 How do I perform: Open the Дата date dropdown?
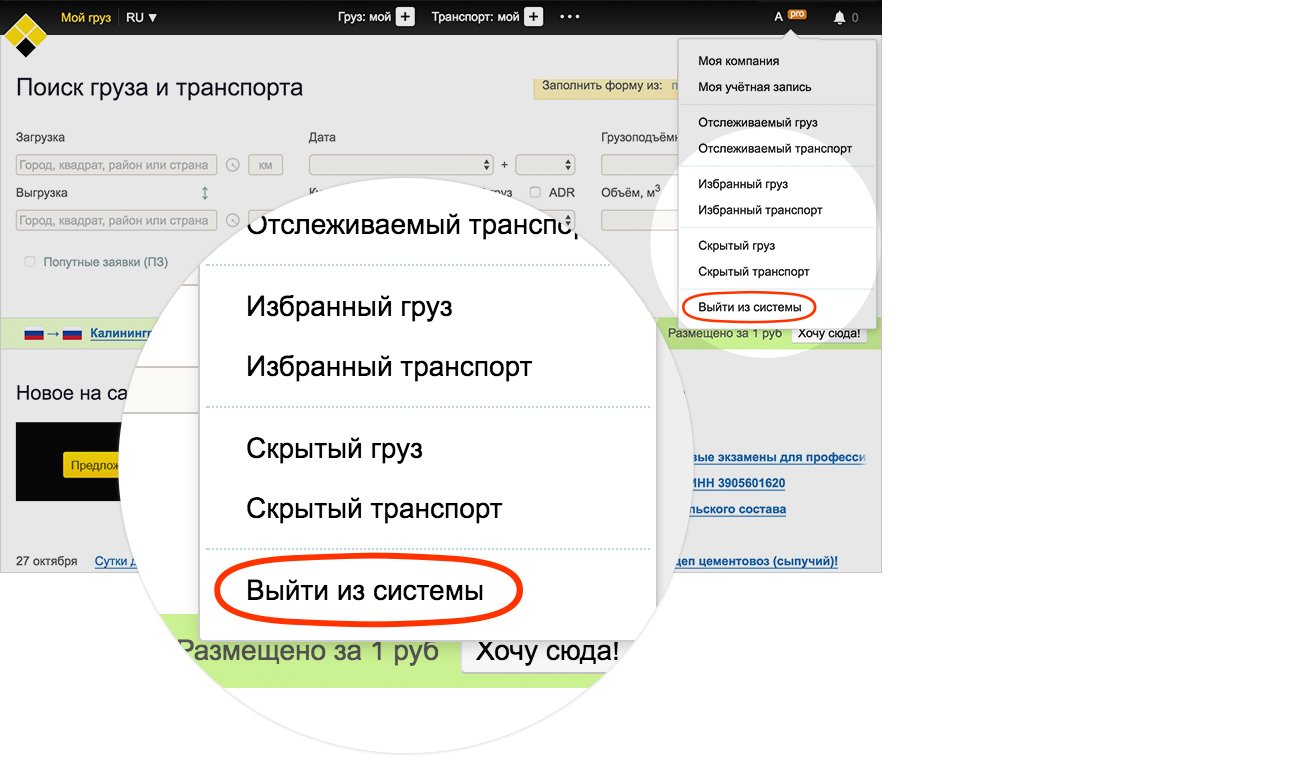(x=401, y=165)
